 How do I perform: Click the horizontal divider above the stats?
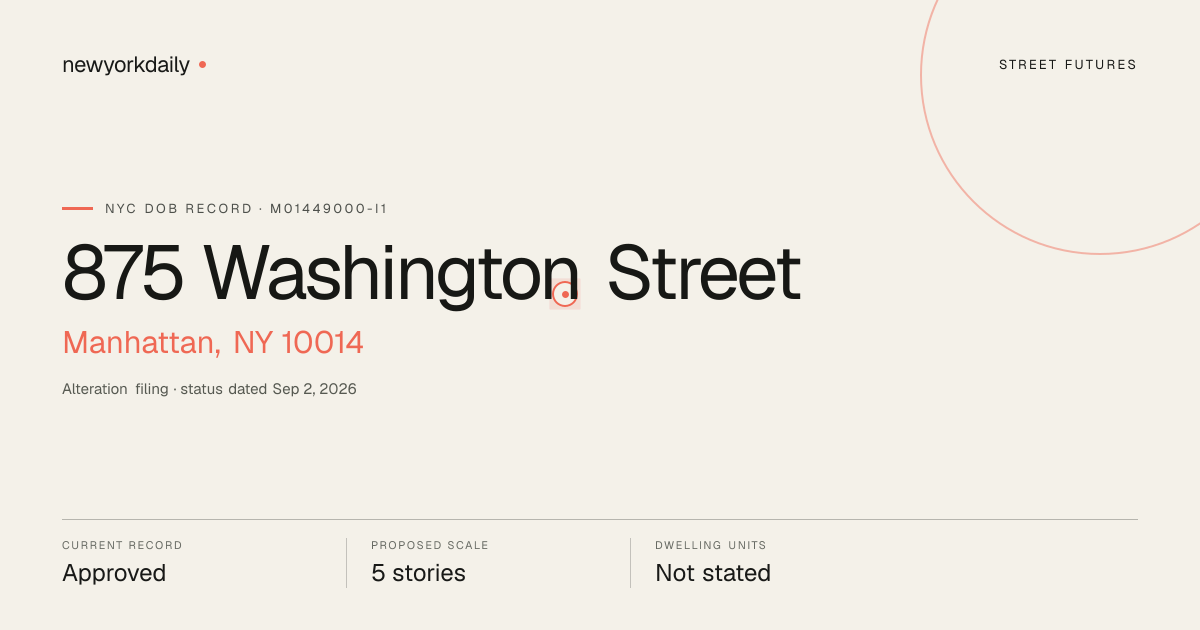coord(600,519)
